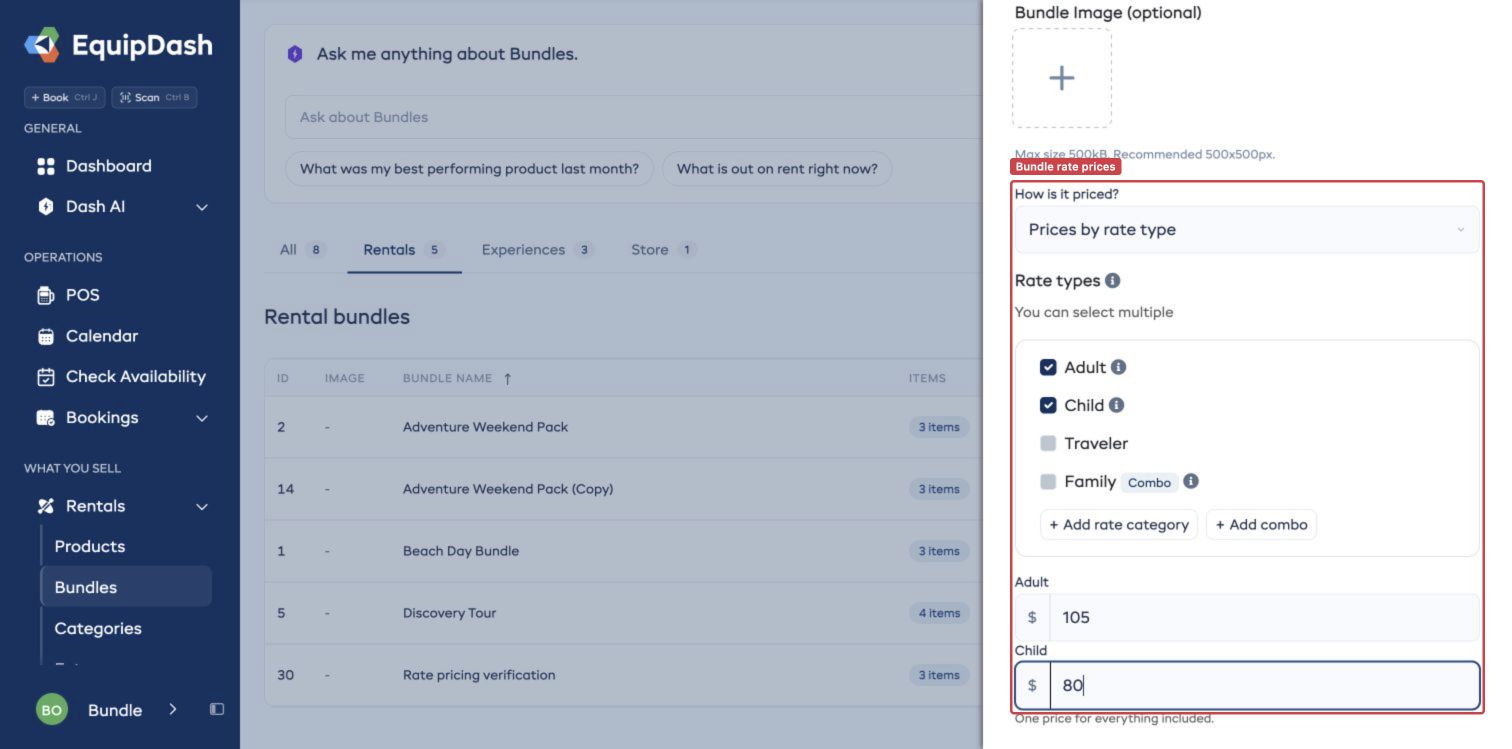The height and width of the screenshot is (749, 1512).
Task: Show info for Child rate
Action: coord(1117,405)
